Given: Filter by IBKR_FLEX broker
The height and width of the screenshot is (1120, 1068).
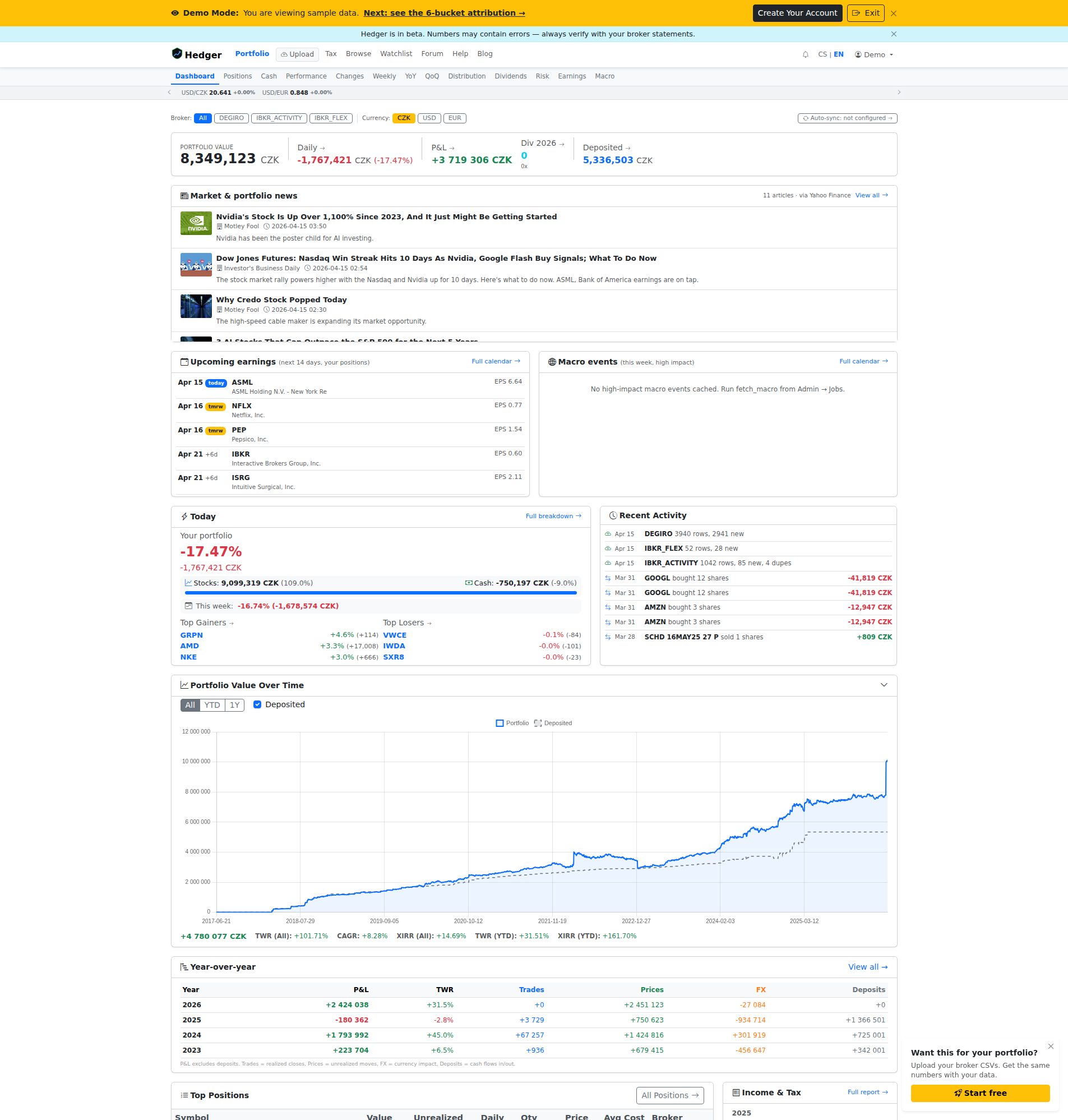Looking at the screenshot, I should [331, 118].
